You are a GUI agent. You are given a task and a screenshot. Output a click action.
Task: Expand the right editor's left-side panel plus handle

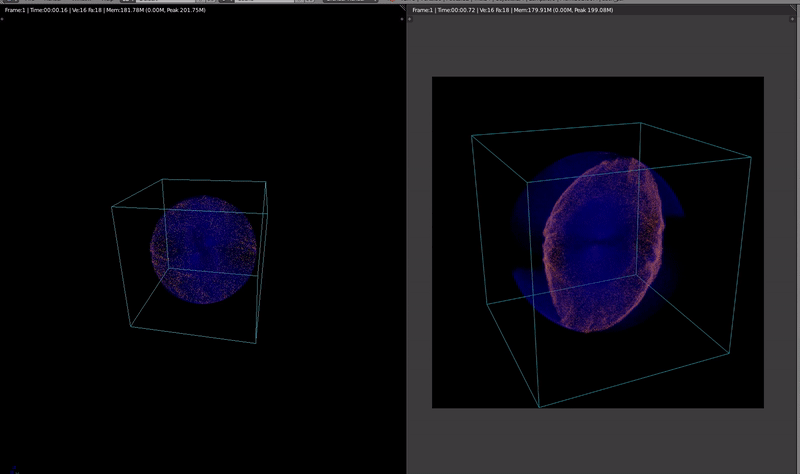(410, 19)
